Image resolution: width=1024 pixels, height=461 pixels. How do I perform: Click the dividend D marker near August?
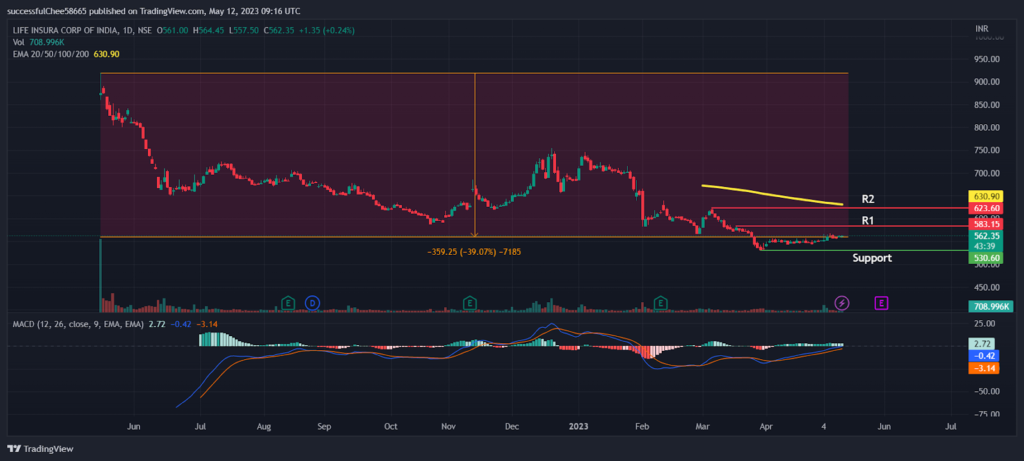point(313,302)
